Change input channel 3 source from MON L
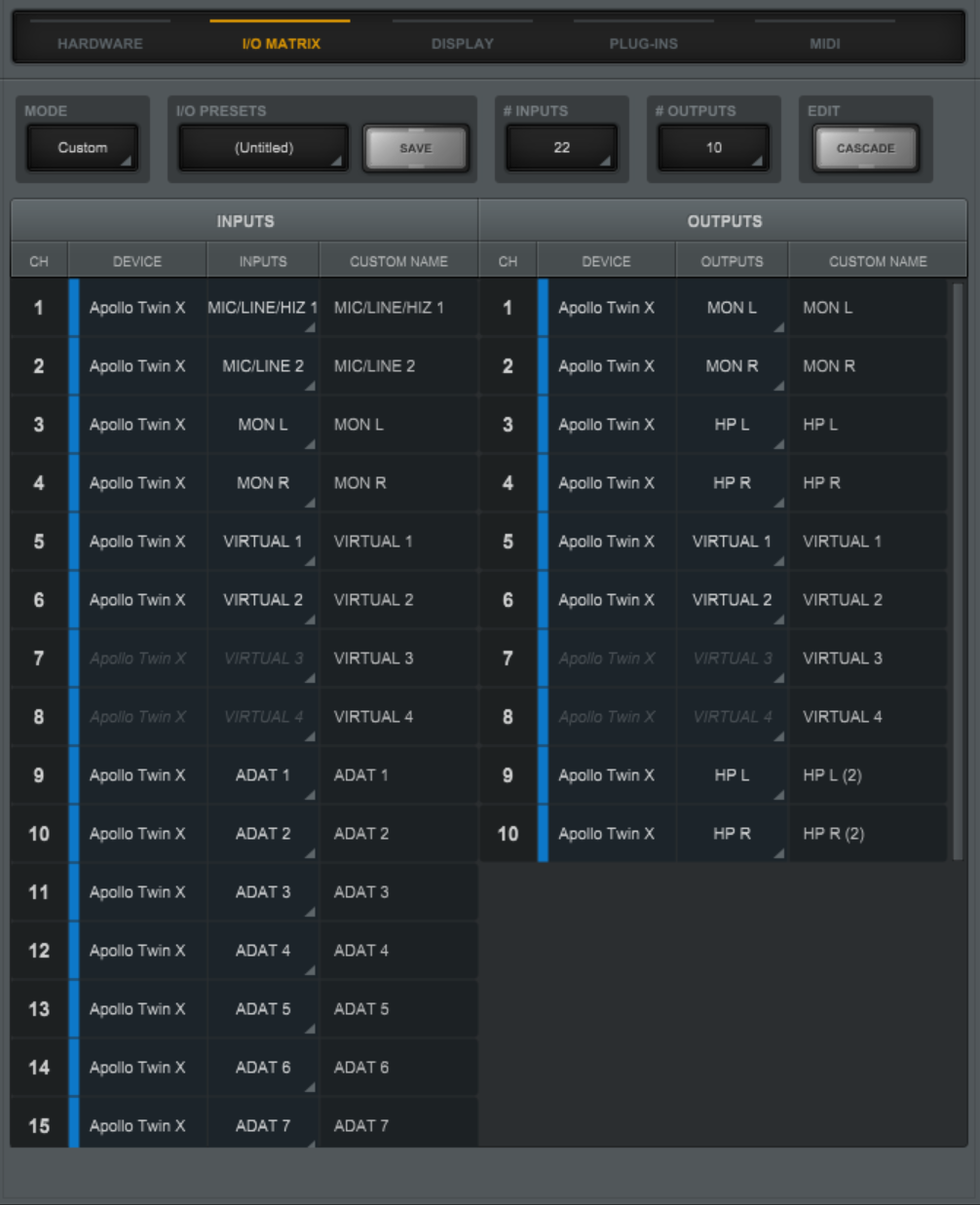Image resolution: width=980 pixels, height=1205 pixels. pyautogui.click(x=263, y=425)
